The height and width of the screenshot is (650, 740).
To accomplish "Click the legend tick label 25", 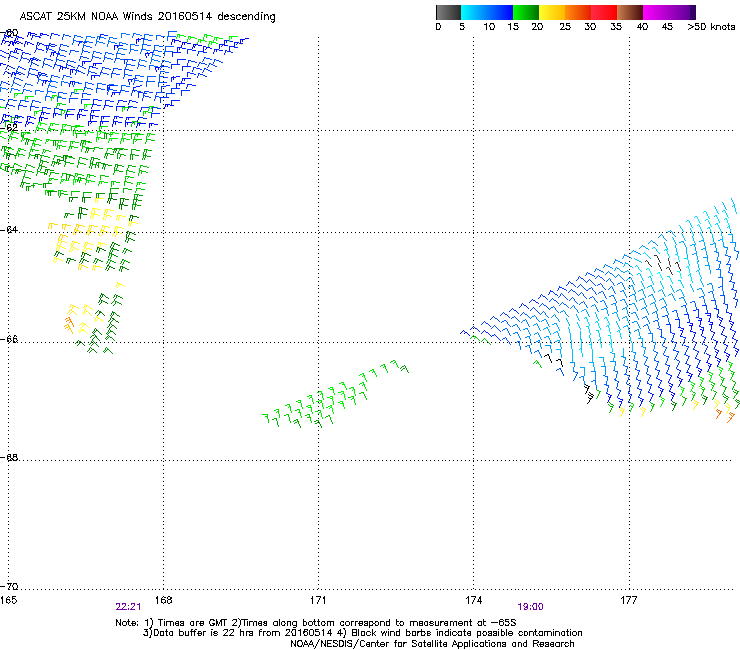I will tap(565, 27).
